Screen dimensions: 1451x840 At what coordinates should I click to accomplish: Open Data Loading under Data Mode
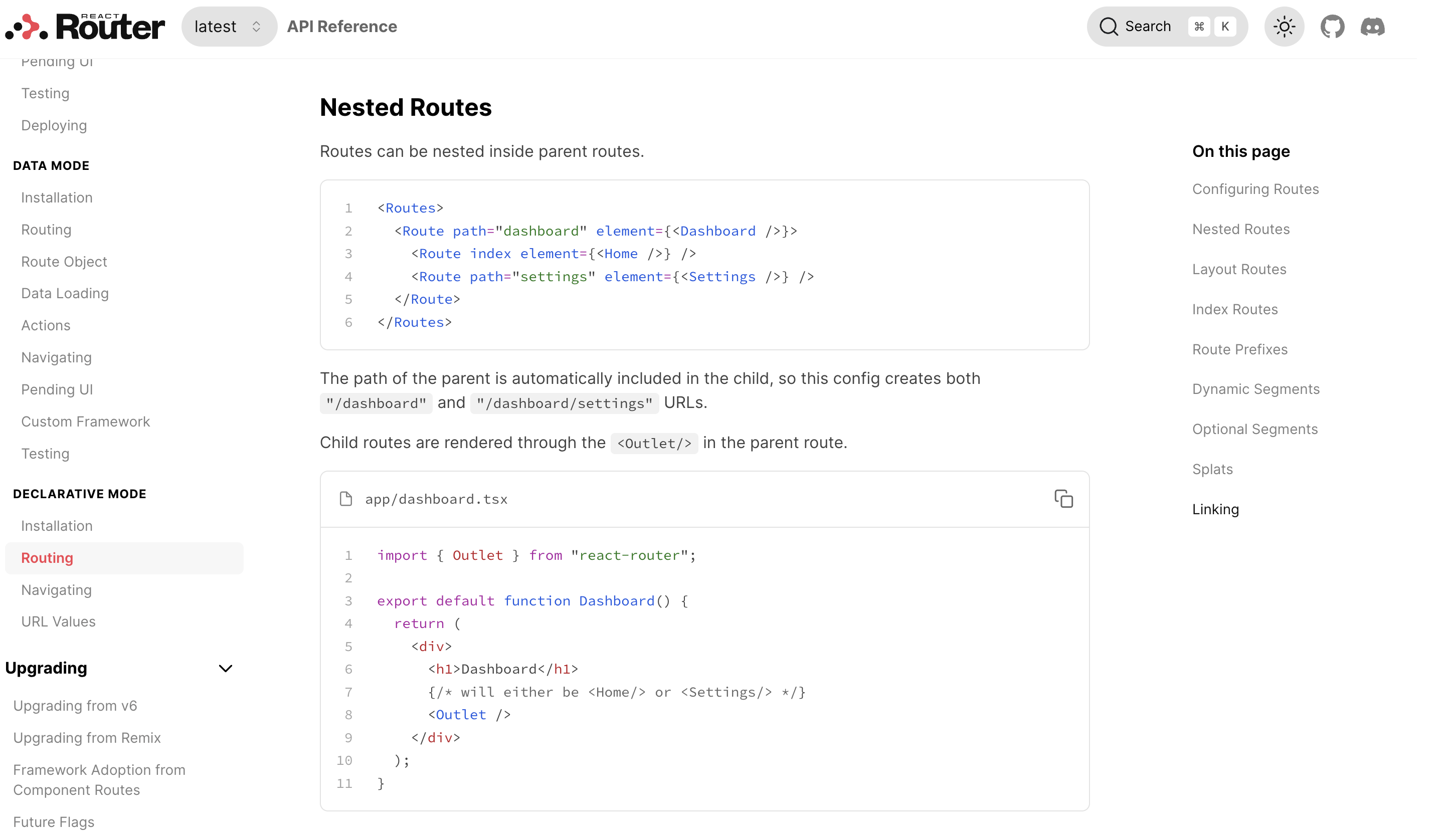point(65,293)
